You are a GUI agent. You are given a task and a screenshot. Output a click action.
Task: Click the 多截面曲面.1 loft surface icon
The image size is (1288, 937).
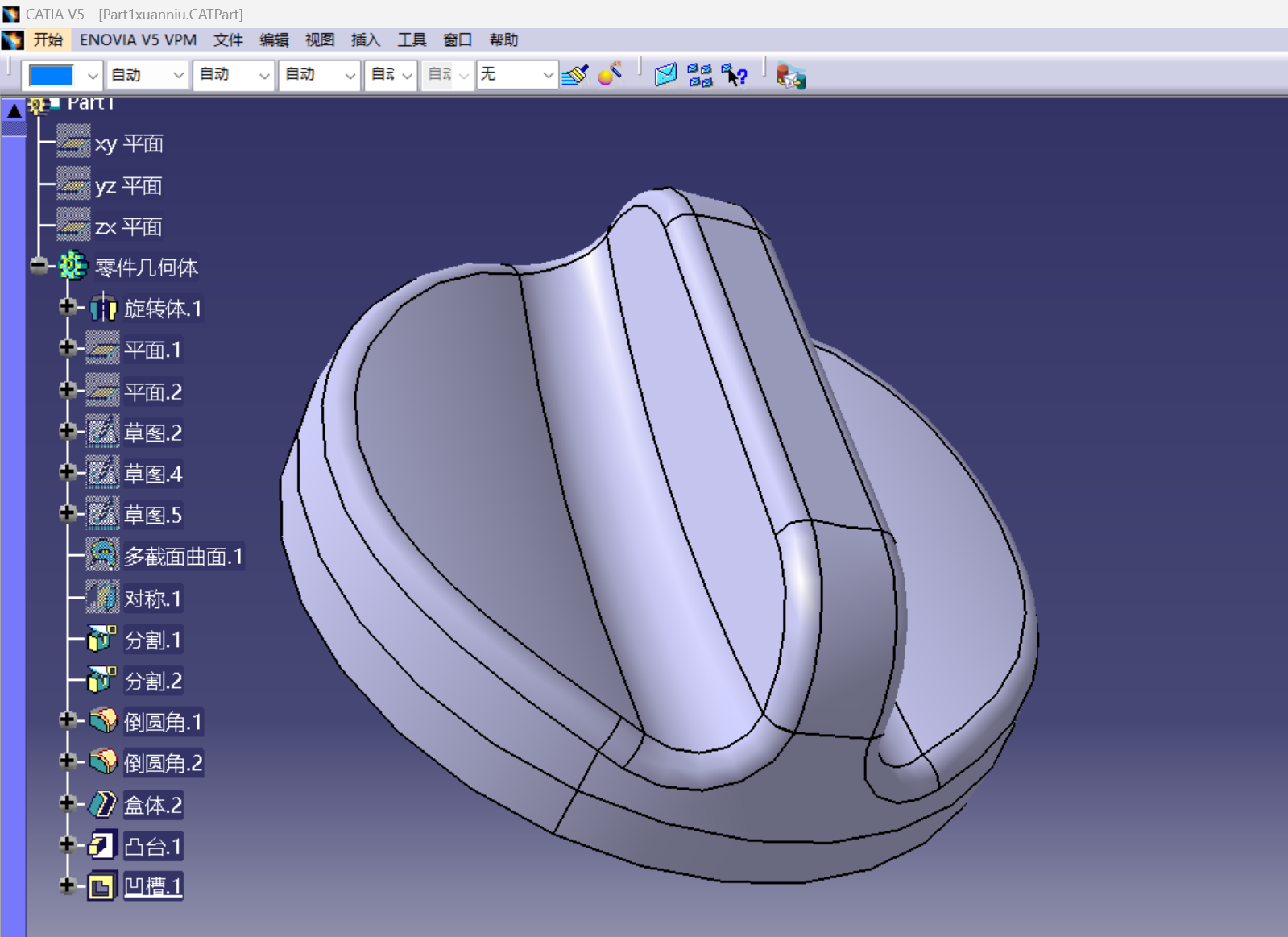pos(102,556)
